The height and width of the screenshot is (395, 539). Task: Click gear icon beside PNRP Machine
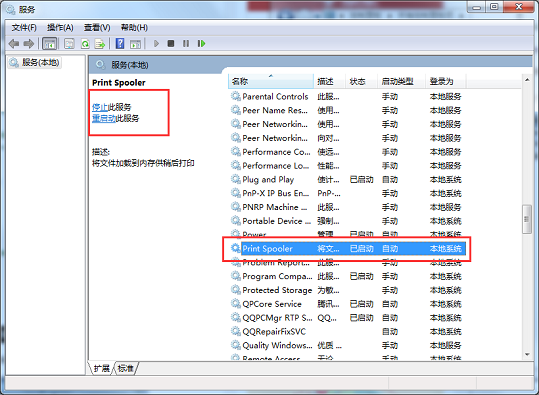[236, 207]
